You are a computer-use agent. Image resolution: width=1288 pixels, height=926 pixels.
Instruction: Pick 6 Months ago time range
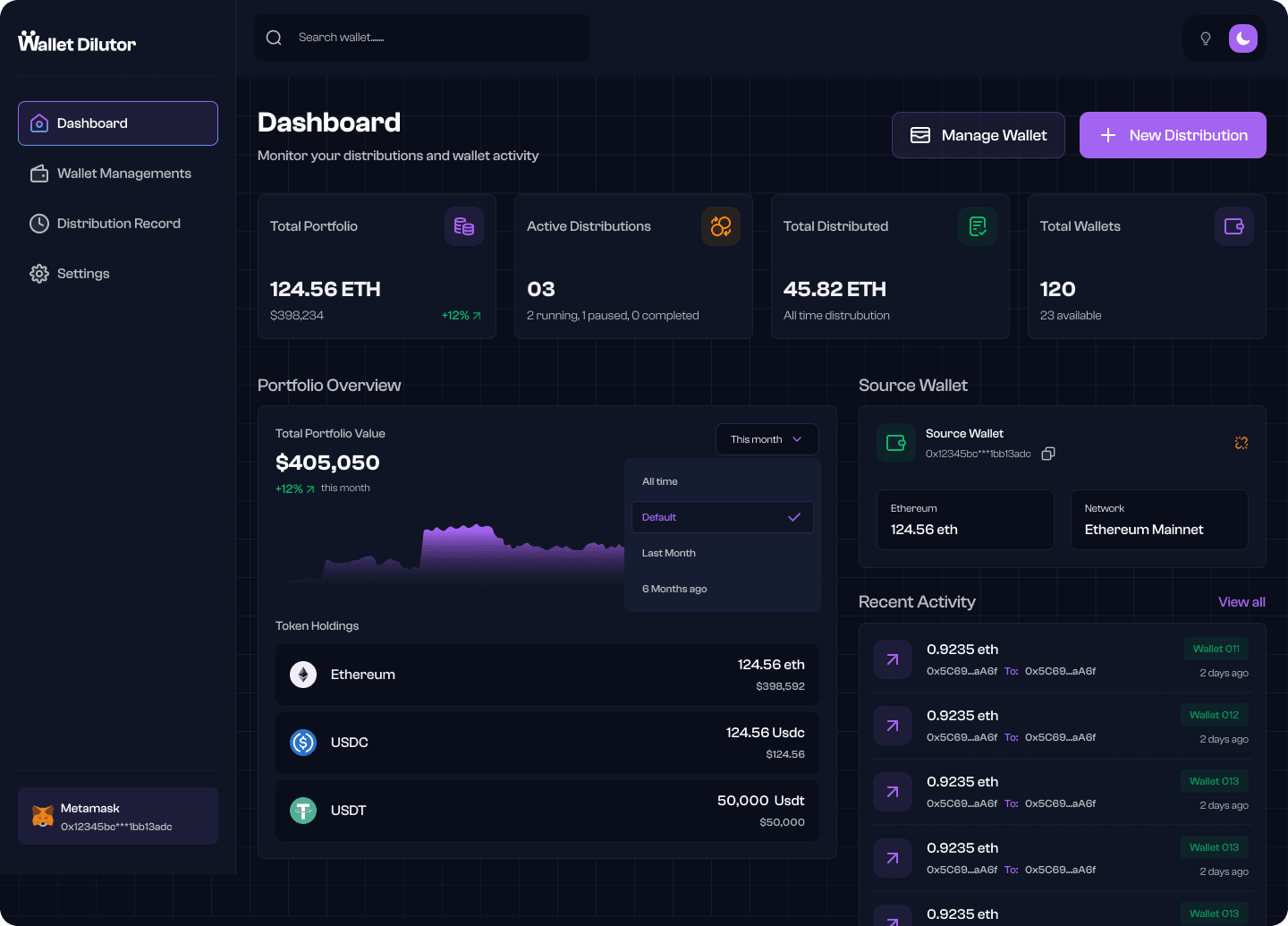click(674, 589)
